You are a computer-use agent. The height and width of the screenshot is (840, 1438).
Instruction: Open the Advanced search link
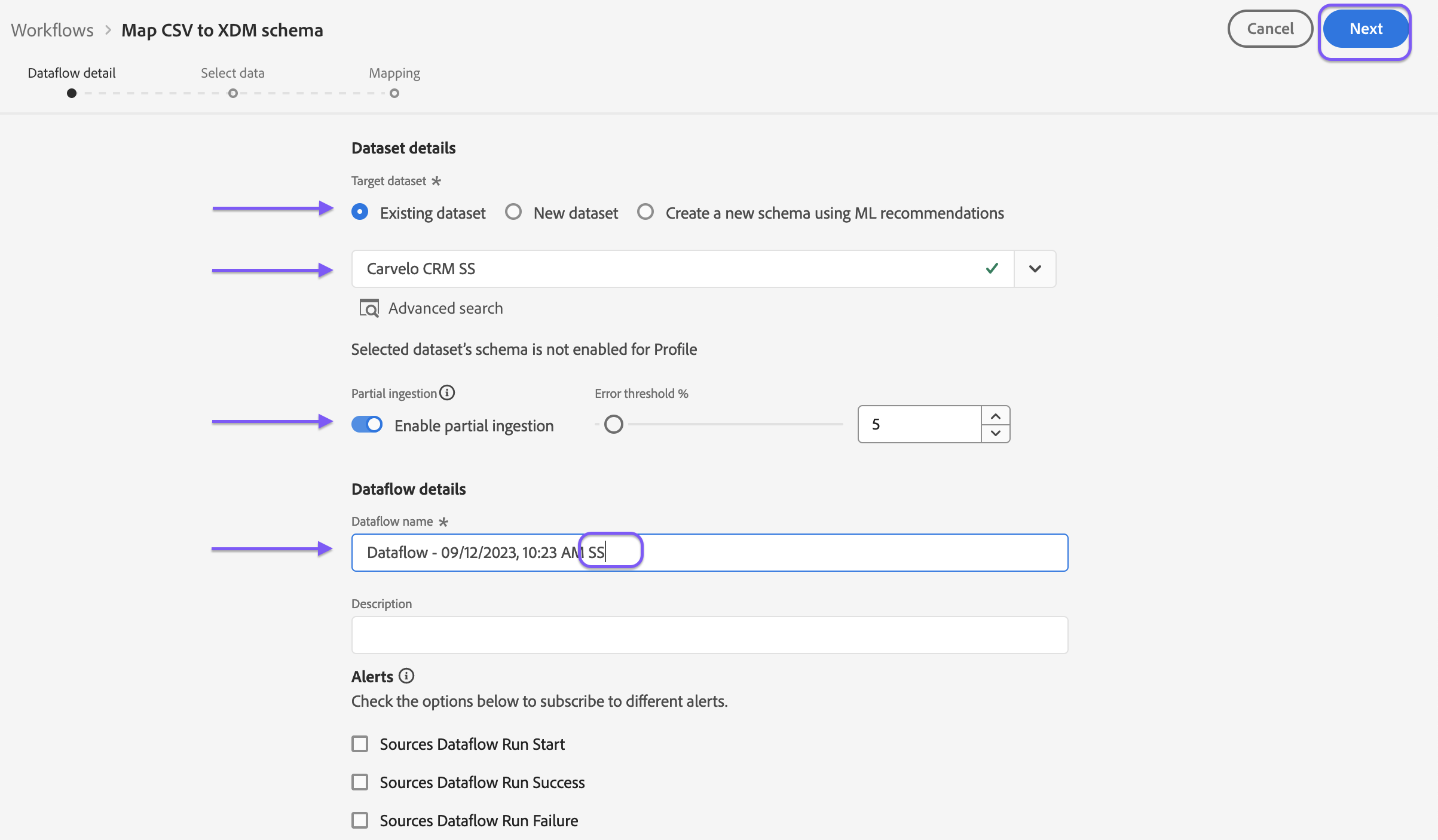(x=445, y=308)
